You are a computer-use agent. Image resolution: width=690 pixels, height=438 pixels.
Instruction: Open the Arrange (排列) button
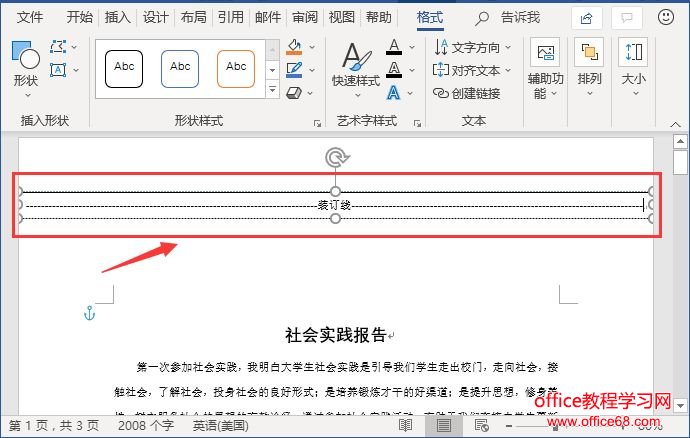click(x=589, y=67)
